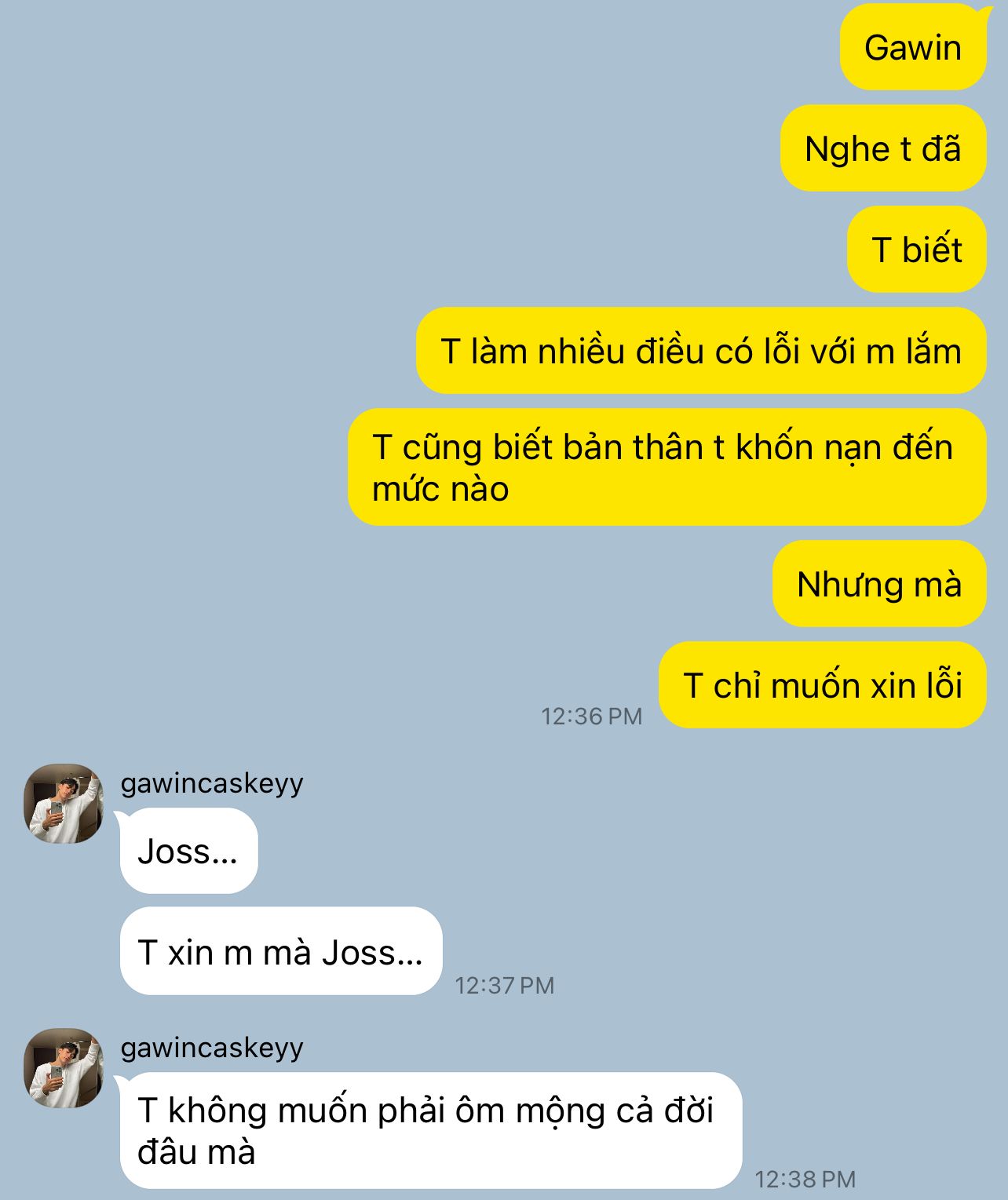Tap the 12:36 PM timestamp
This screenshot has height=1200, width=1008.
pos(592,716)
